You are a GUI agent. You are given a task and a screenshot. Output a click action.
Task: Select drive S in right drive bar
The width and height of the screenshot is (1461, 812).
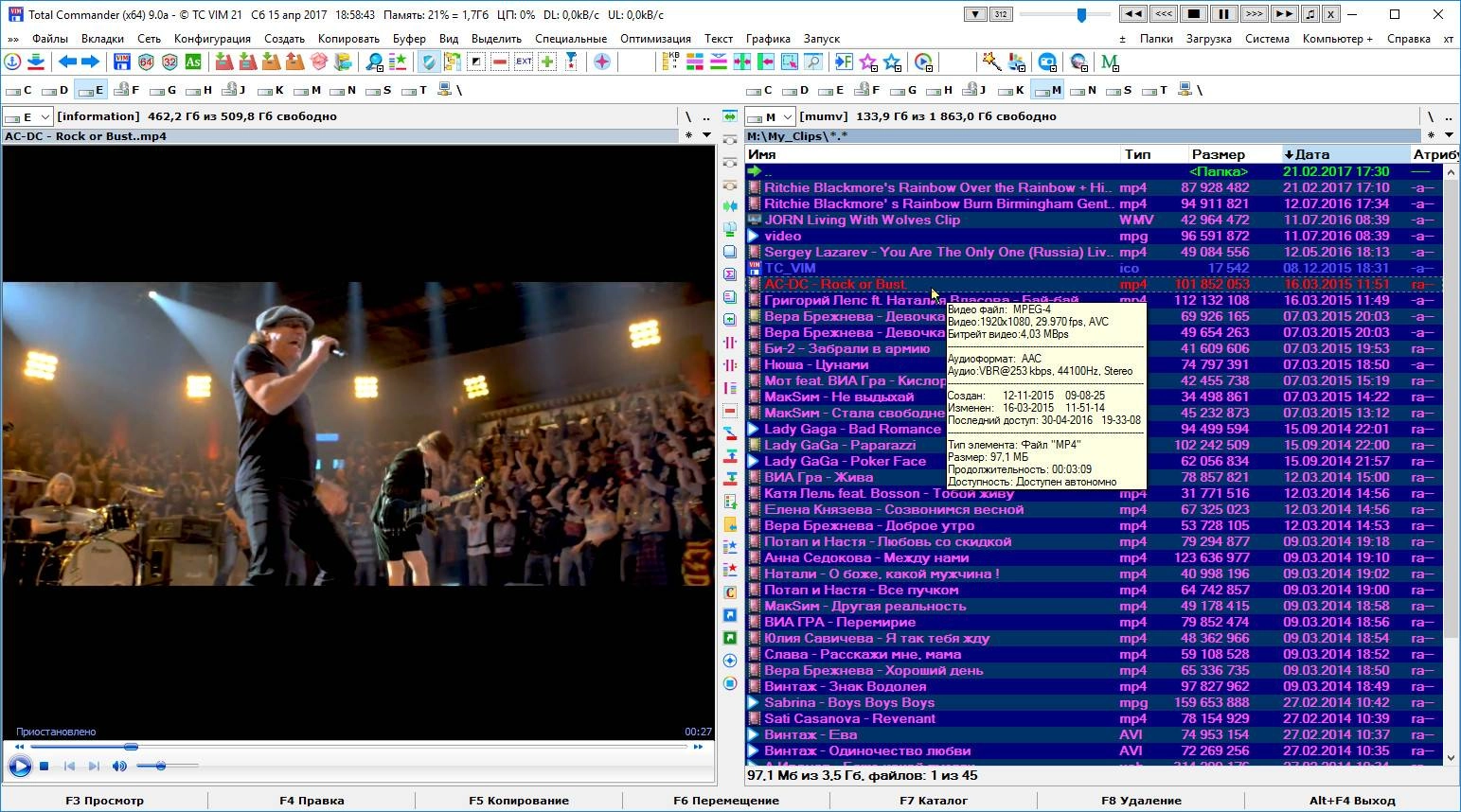(x=1119, y=91)
